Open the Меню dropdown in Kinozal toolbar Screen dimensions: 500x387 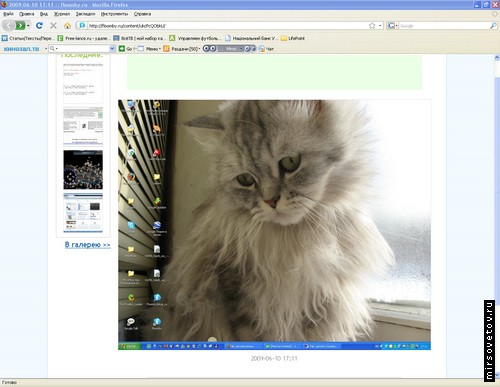click(149, 49)
